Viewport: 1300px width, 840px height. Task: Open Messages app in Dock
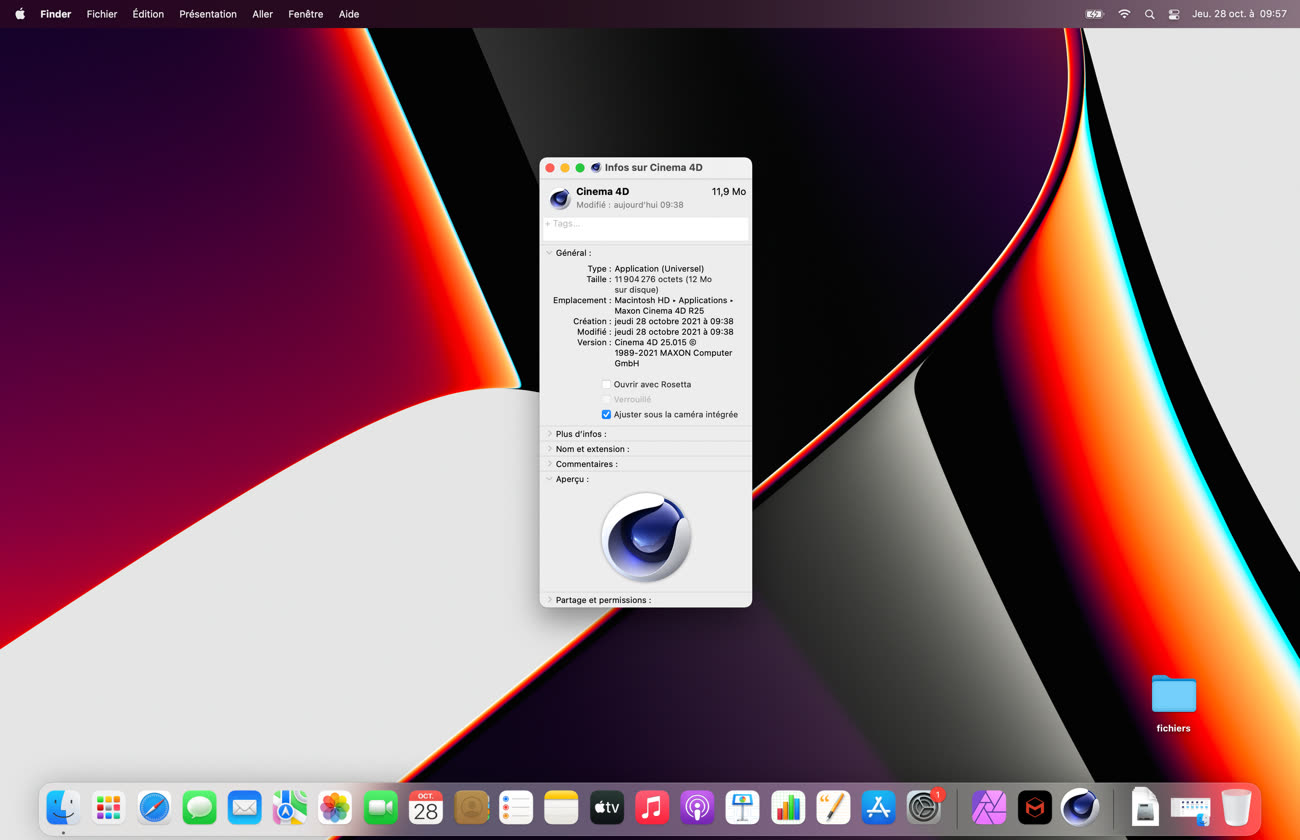point(199,807)
